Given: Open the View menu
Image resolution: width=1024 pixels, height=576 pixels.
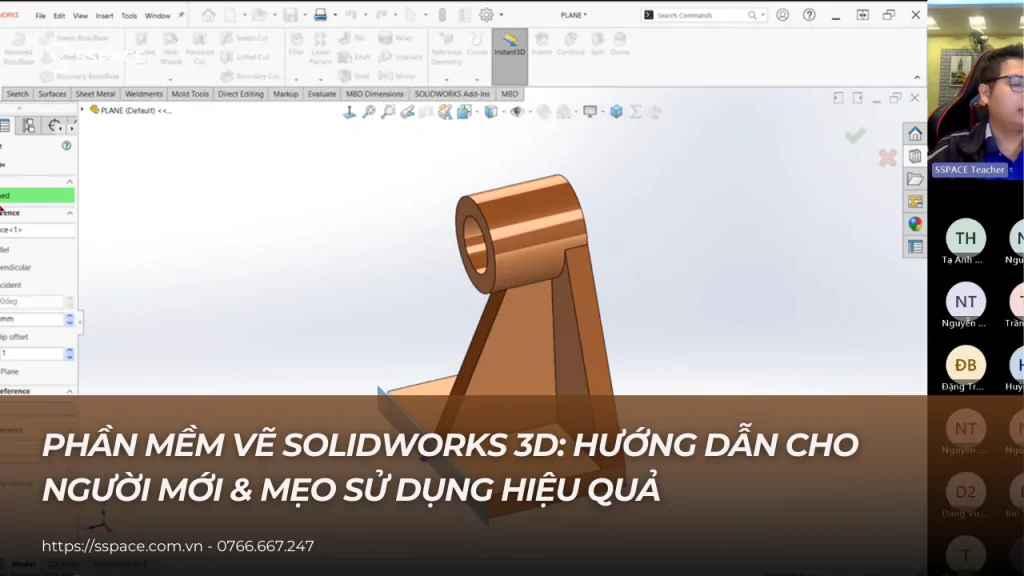Looking at the screenshot, I should (80, 16).
